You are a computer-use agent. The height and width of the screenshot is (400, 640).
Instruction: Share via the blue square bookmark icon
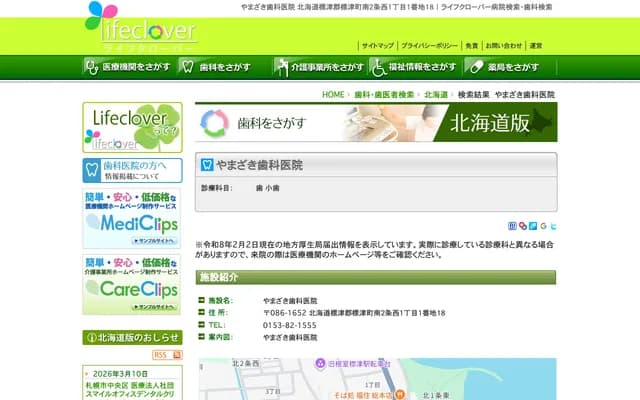coord(533,226)
